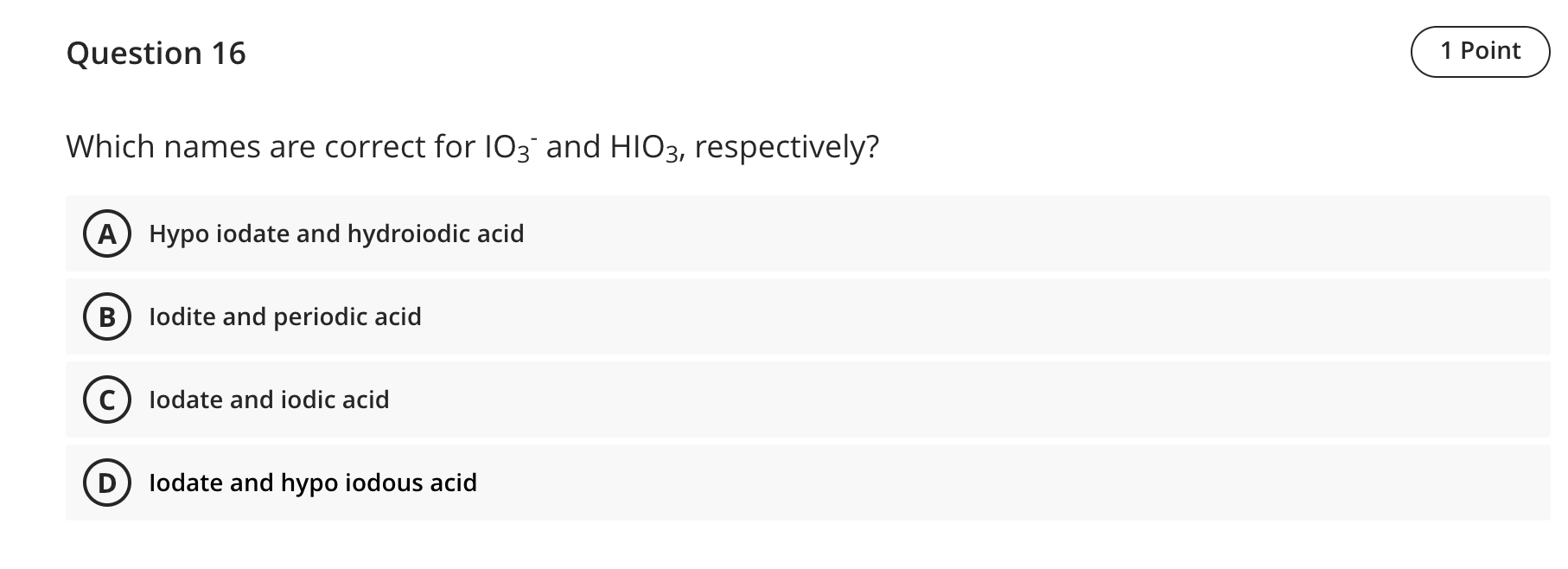
Task: Click the text Iodite and periodic acid
Action: (285, 317)
